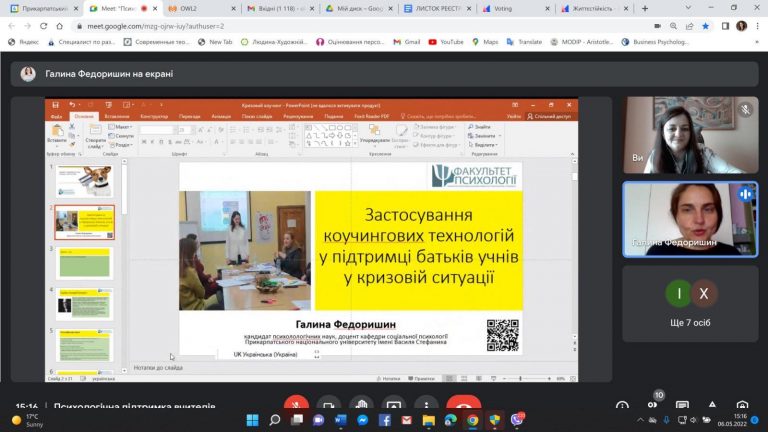Click the Viber icon in taskbar
The width and height of the screenshot is (768, 432).
[x=517, y=421]
